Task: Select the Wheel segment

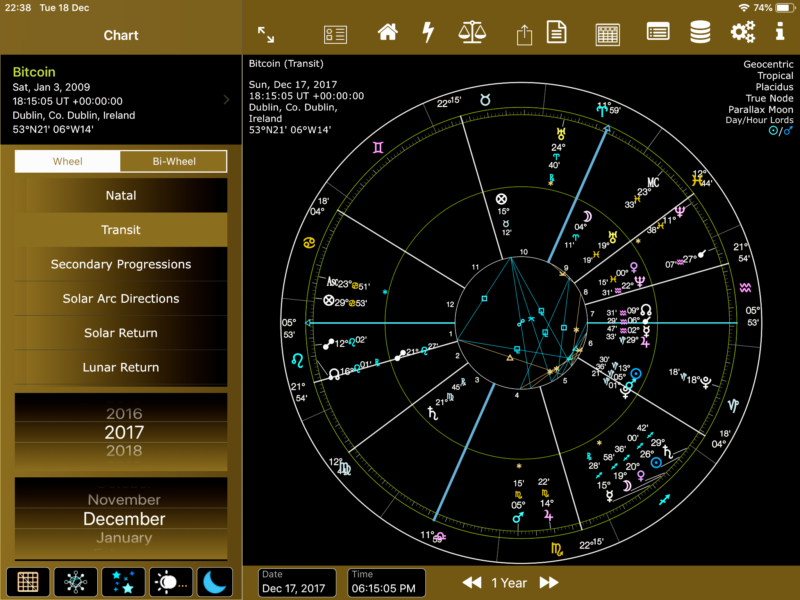Action: click(68, 161)
